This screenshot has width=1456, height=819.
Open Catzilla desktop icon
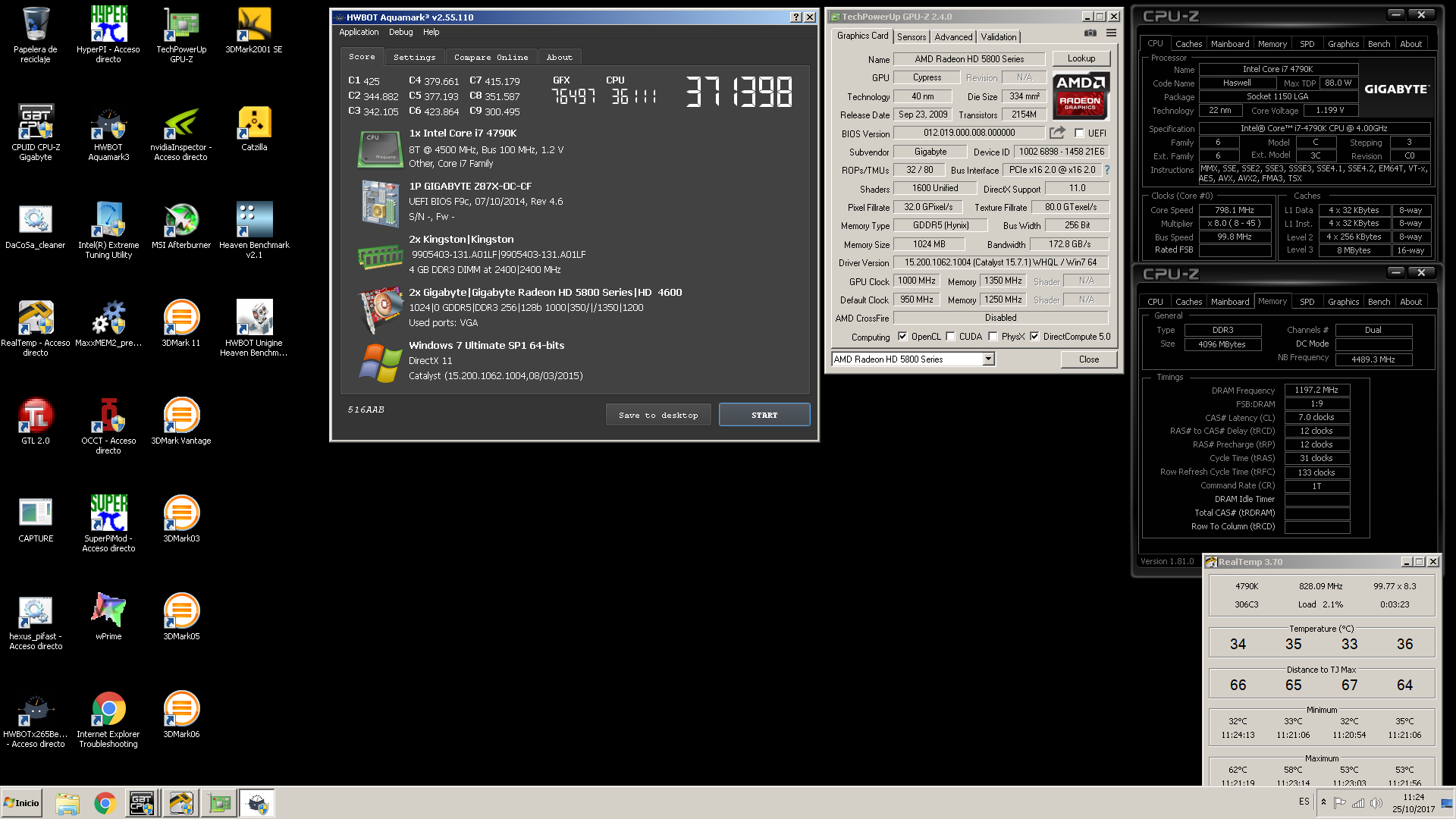(x=254, y=128)
